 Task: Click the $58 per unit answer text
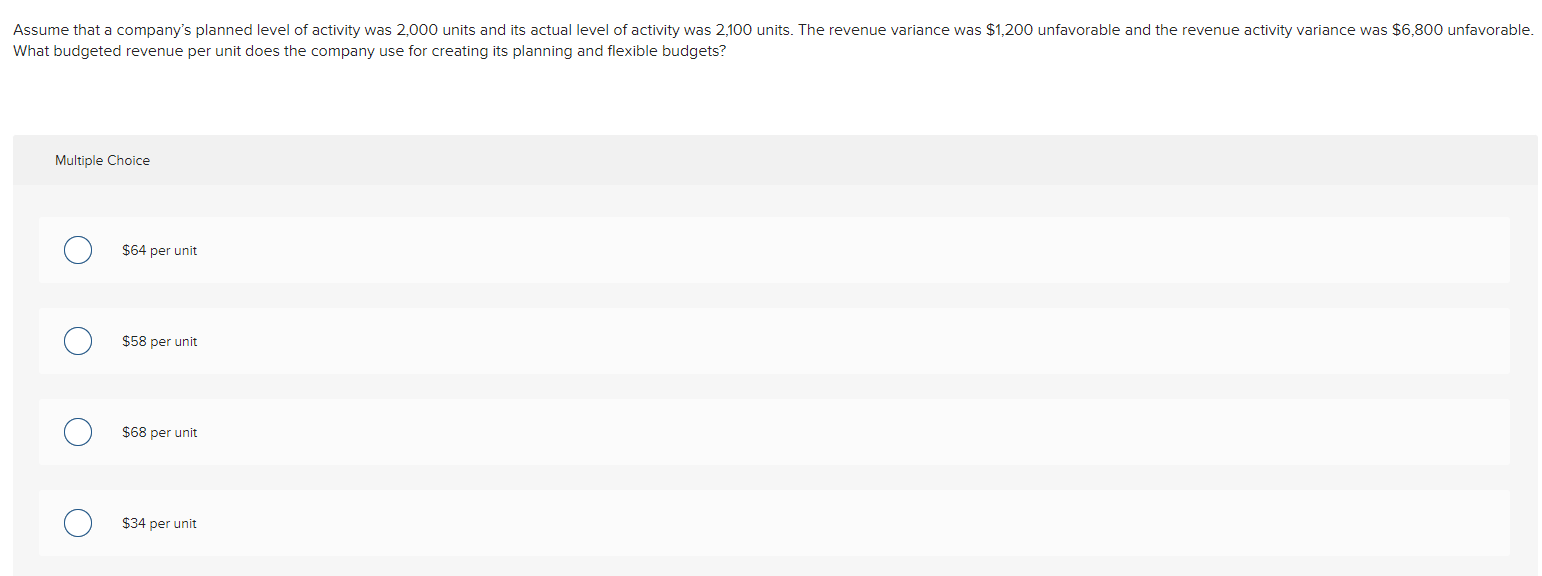pos(159,341)
